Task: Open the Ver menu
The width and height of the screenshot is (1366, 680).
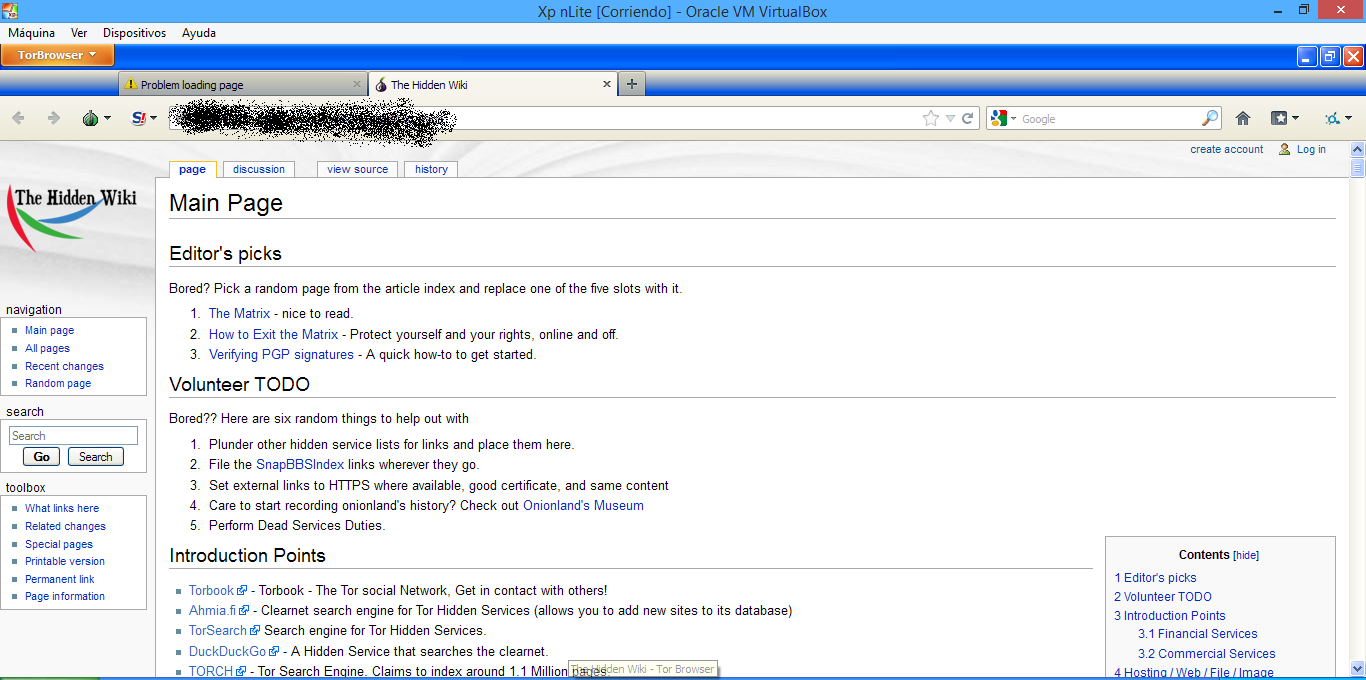Action: [79, 33]
